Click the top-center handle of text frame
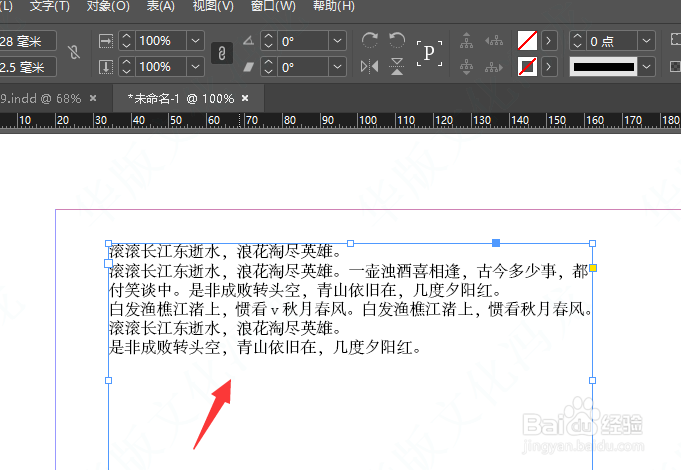This screenshot has width=681, height=470. coord(350,244)
